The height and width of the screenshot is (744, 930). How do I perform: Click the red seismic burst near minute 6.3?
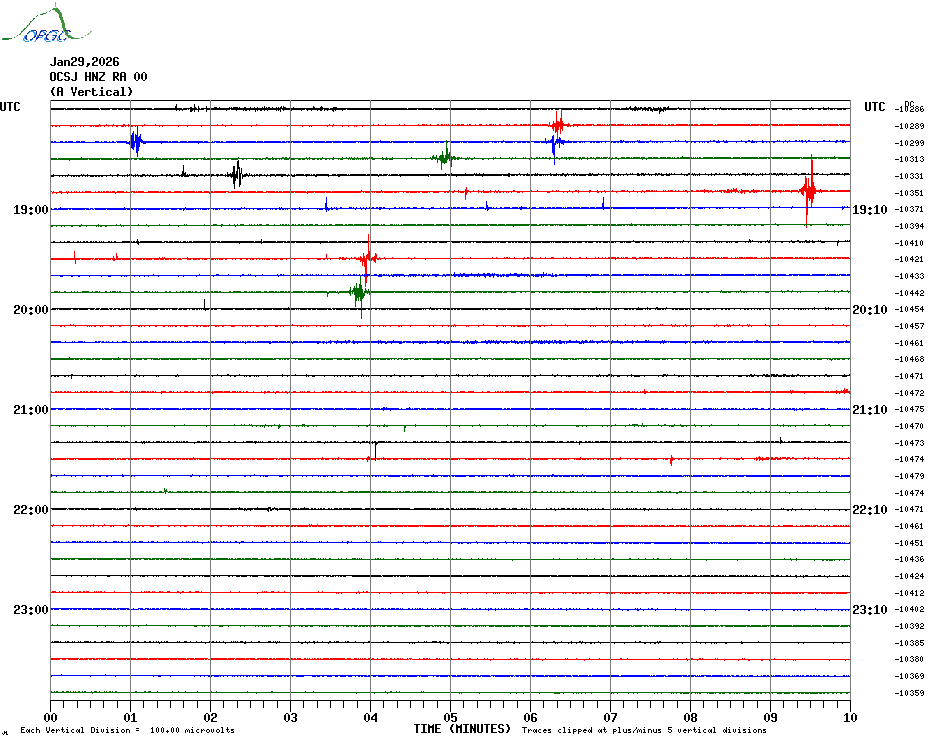(x=558, y=125)
